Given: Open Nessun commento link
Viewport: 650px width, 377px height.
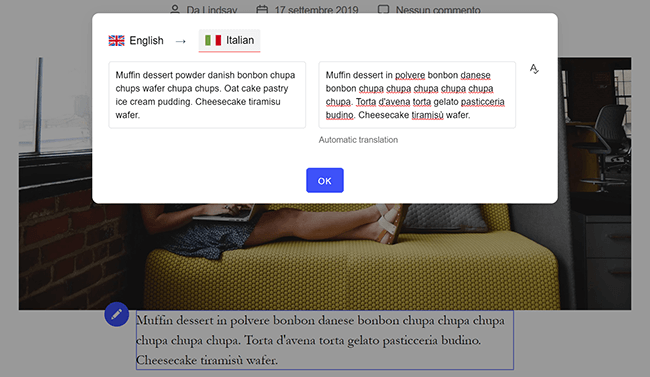Looking at the screenshot, I should click(438, 10).
